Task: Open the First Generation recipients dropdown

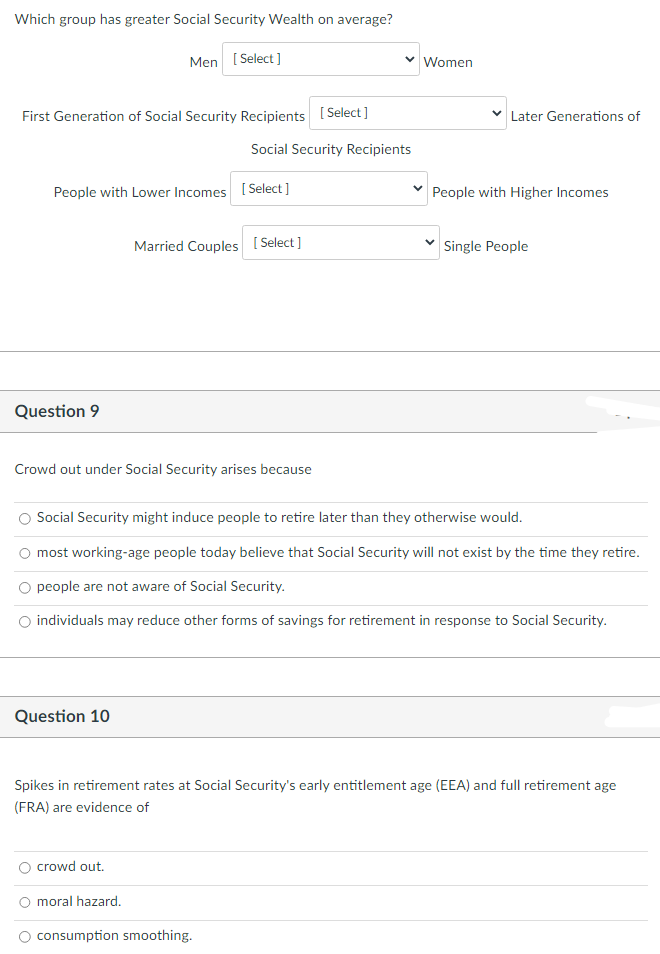Action: click(x=407, y=112)
